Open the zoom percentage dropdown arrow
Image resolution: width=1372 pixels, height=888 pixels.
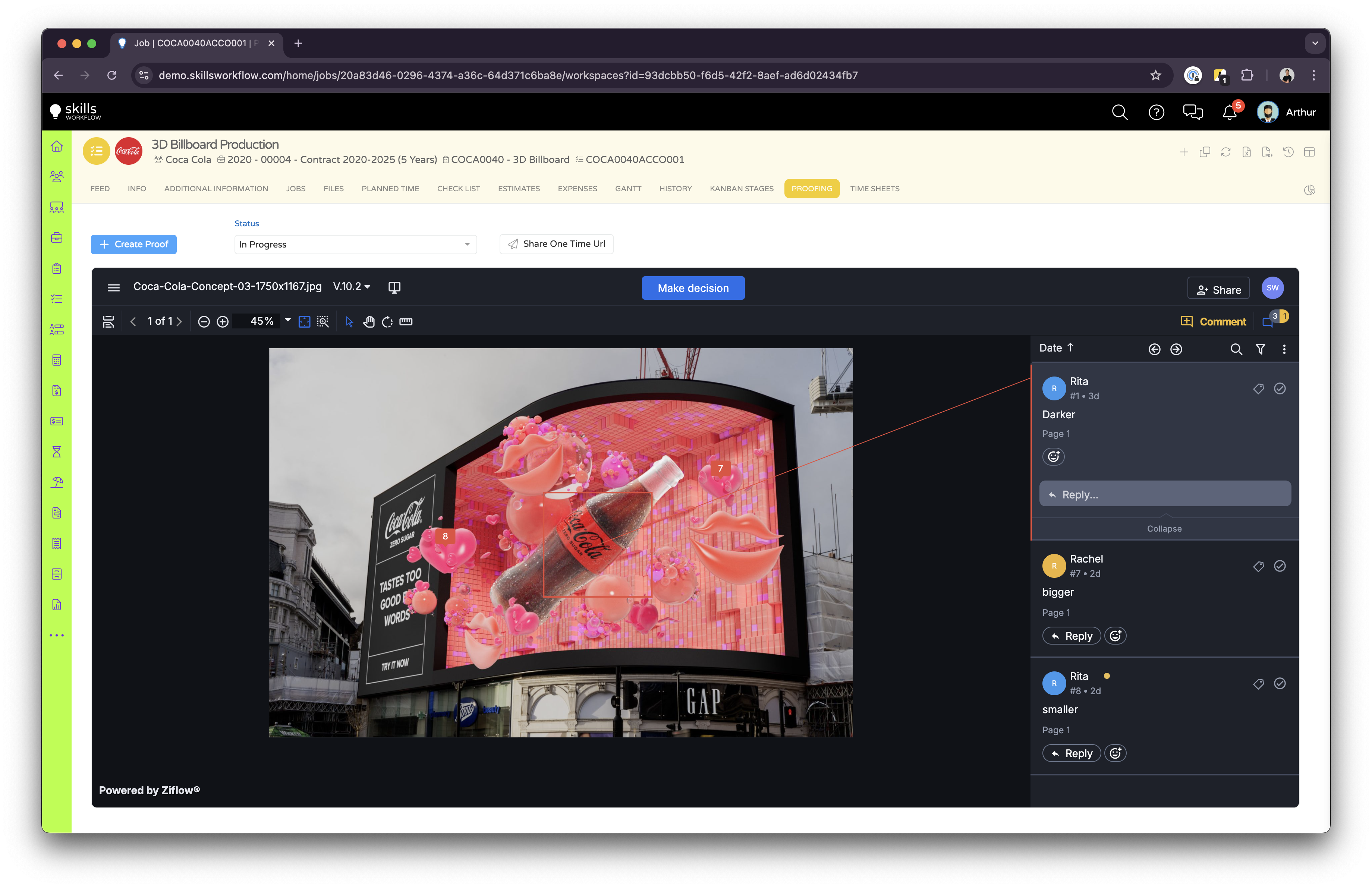pos(288,320)
